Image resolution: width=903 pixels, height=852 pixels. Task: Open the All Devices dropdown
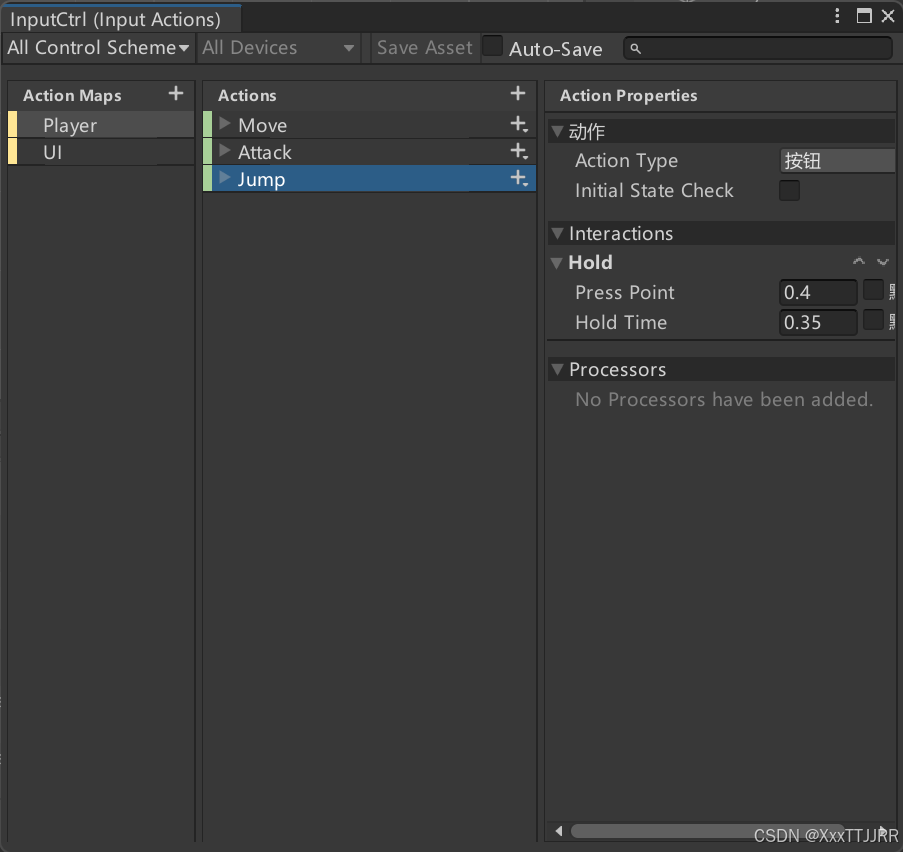(276, 47)
